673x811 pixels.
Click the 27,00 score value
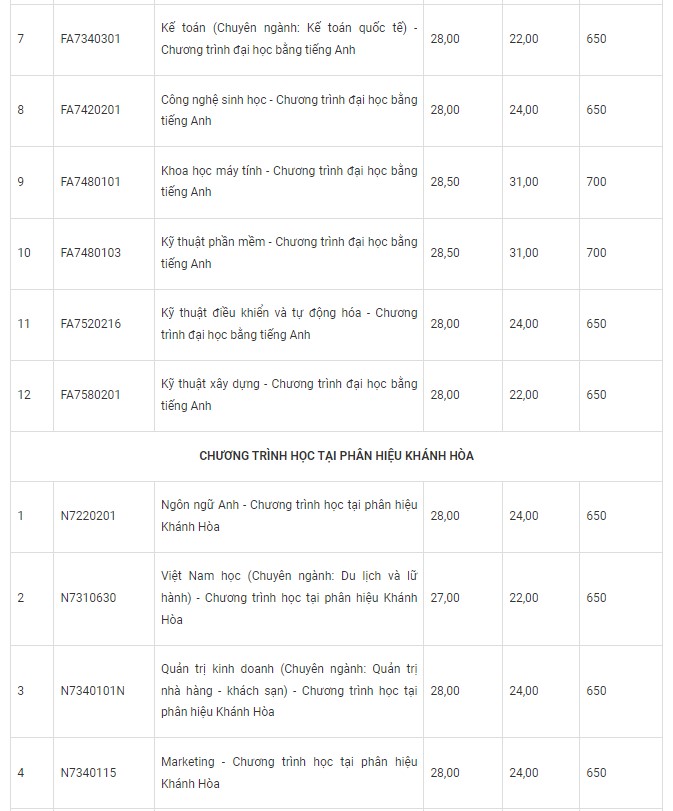click(x=445, y=598)
